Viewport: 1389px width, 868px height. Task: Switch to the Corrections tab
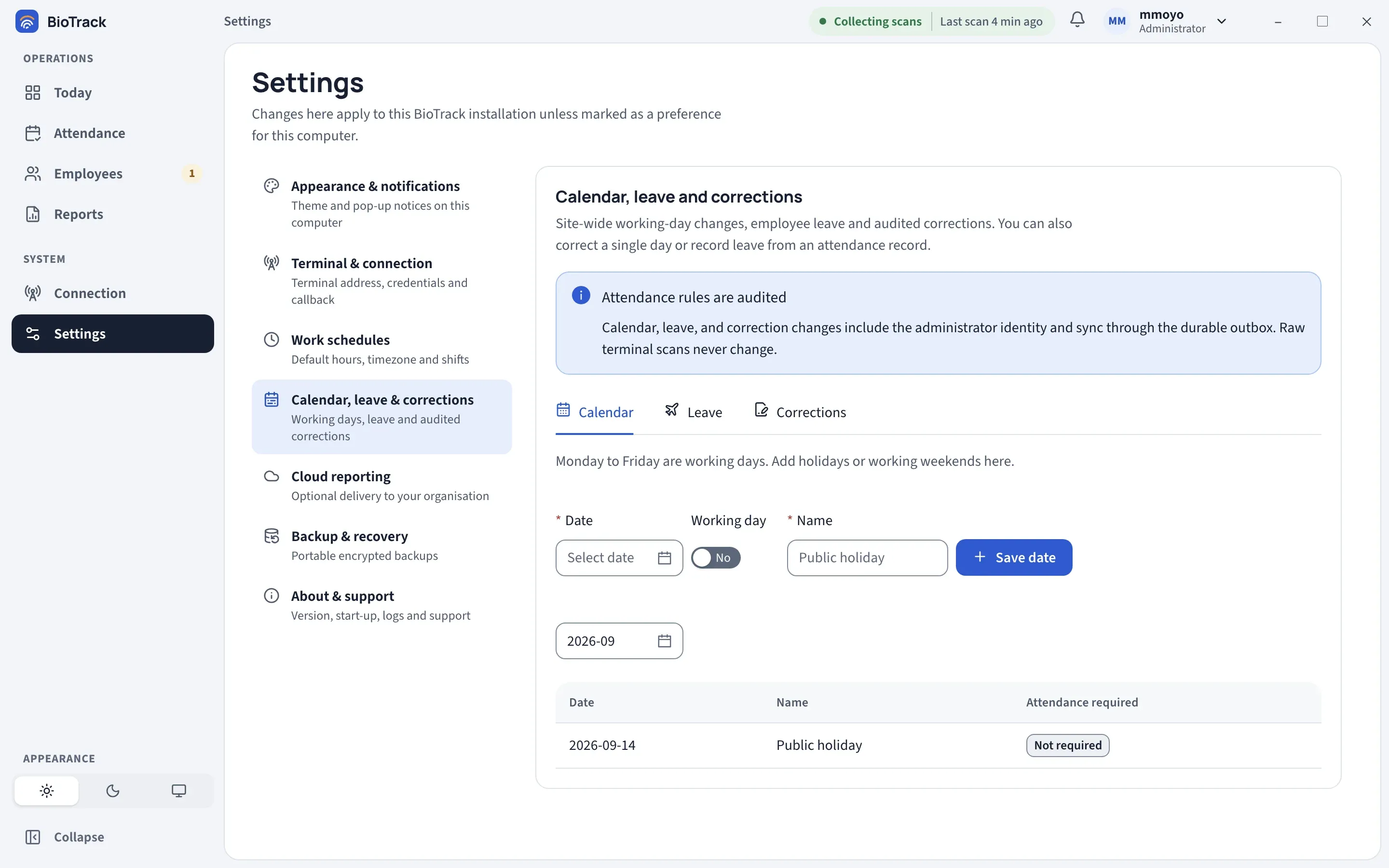pos(800,412)
